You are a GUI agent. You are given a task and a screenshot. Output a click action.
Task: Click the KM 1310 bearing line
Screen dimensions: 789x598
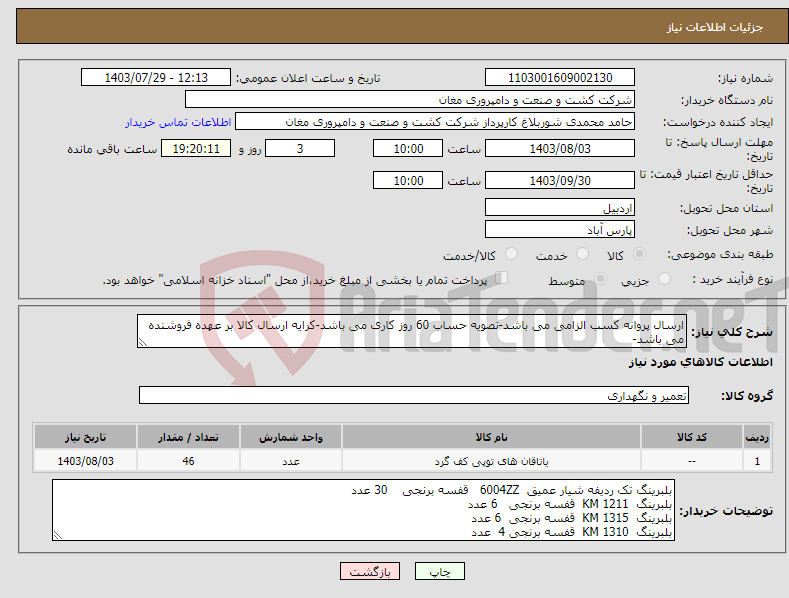coord(572,532)
